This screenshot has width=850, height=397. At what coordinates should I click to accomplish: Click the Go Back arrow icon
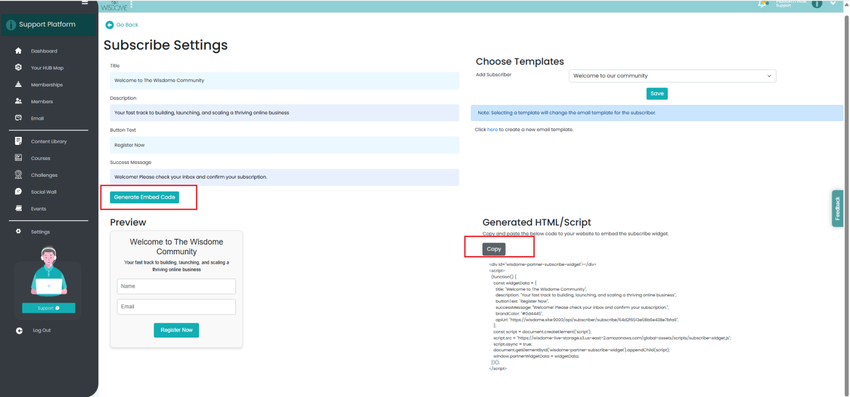tap(110, 25)
